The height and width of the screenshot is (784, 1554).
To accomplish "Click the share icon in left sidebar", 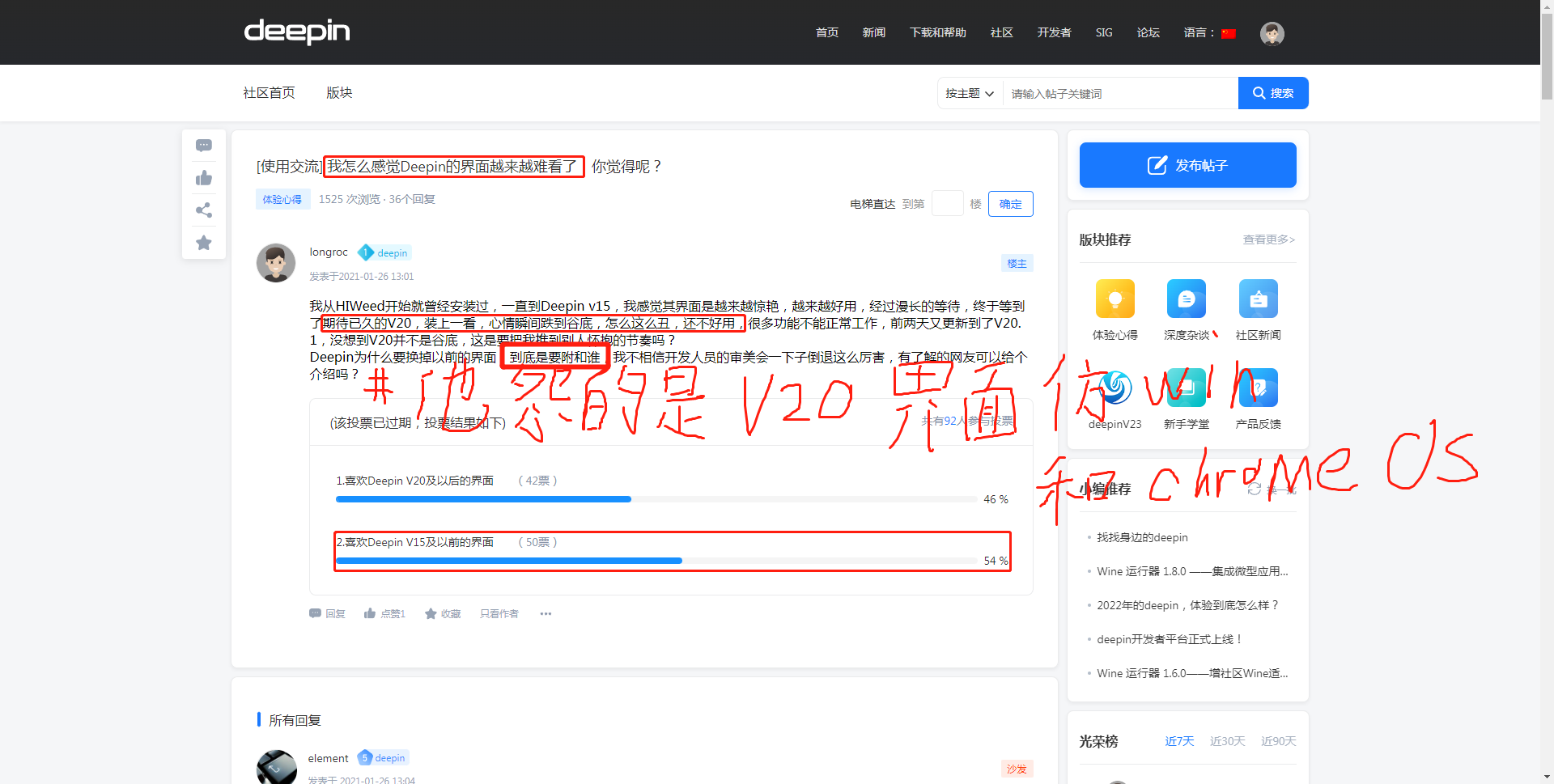I will pos(204,210).
